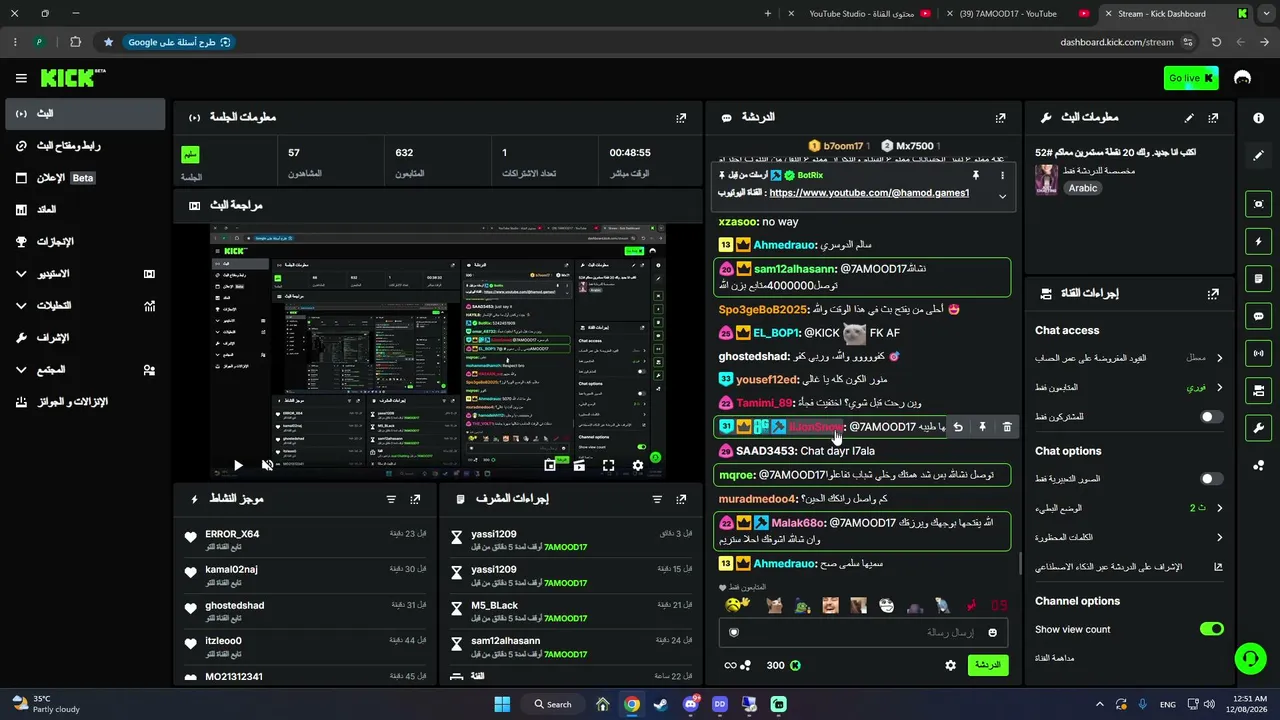Pop out the chat panel
The width and height of the screenshot is (1280, 720).
[x=1000, y=117]
